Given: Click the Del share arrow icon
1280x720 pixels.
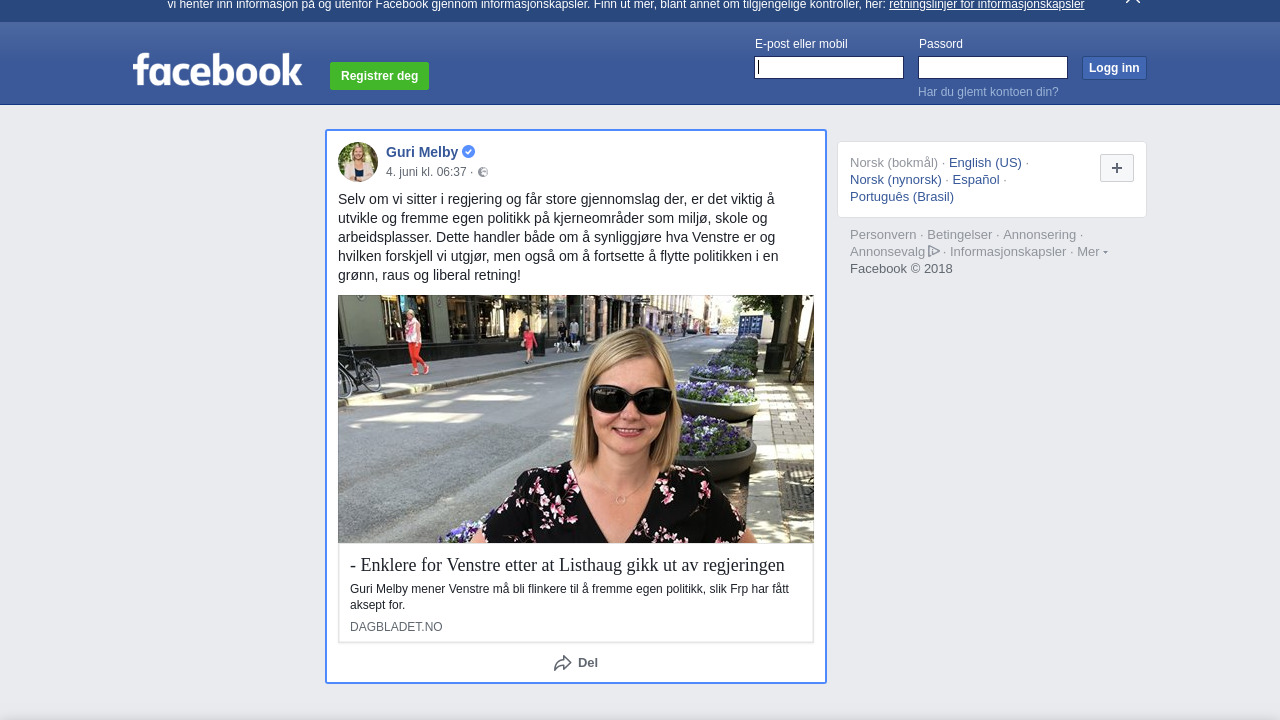Looking at the screenshot, I should click(563, 663).
